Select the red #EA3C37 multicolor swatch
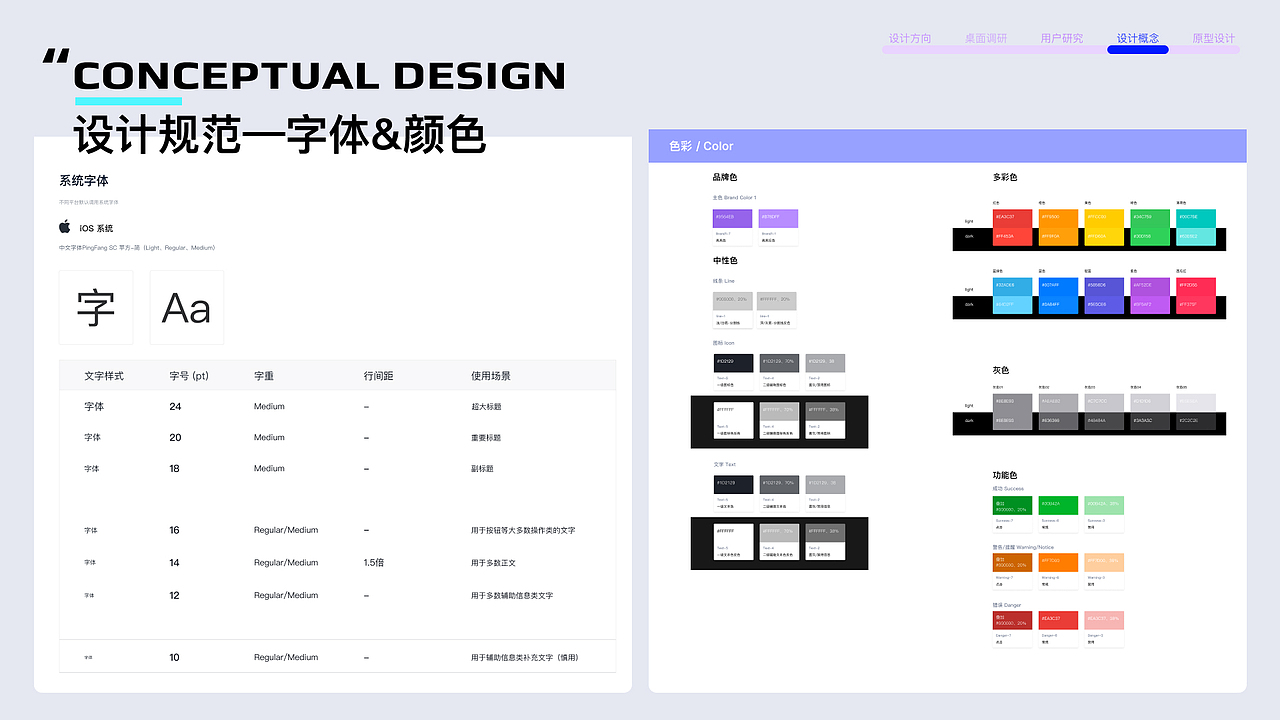Image resolution: width=1280 pixels, height=720 pixels. [x=1013, y=220]
